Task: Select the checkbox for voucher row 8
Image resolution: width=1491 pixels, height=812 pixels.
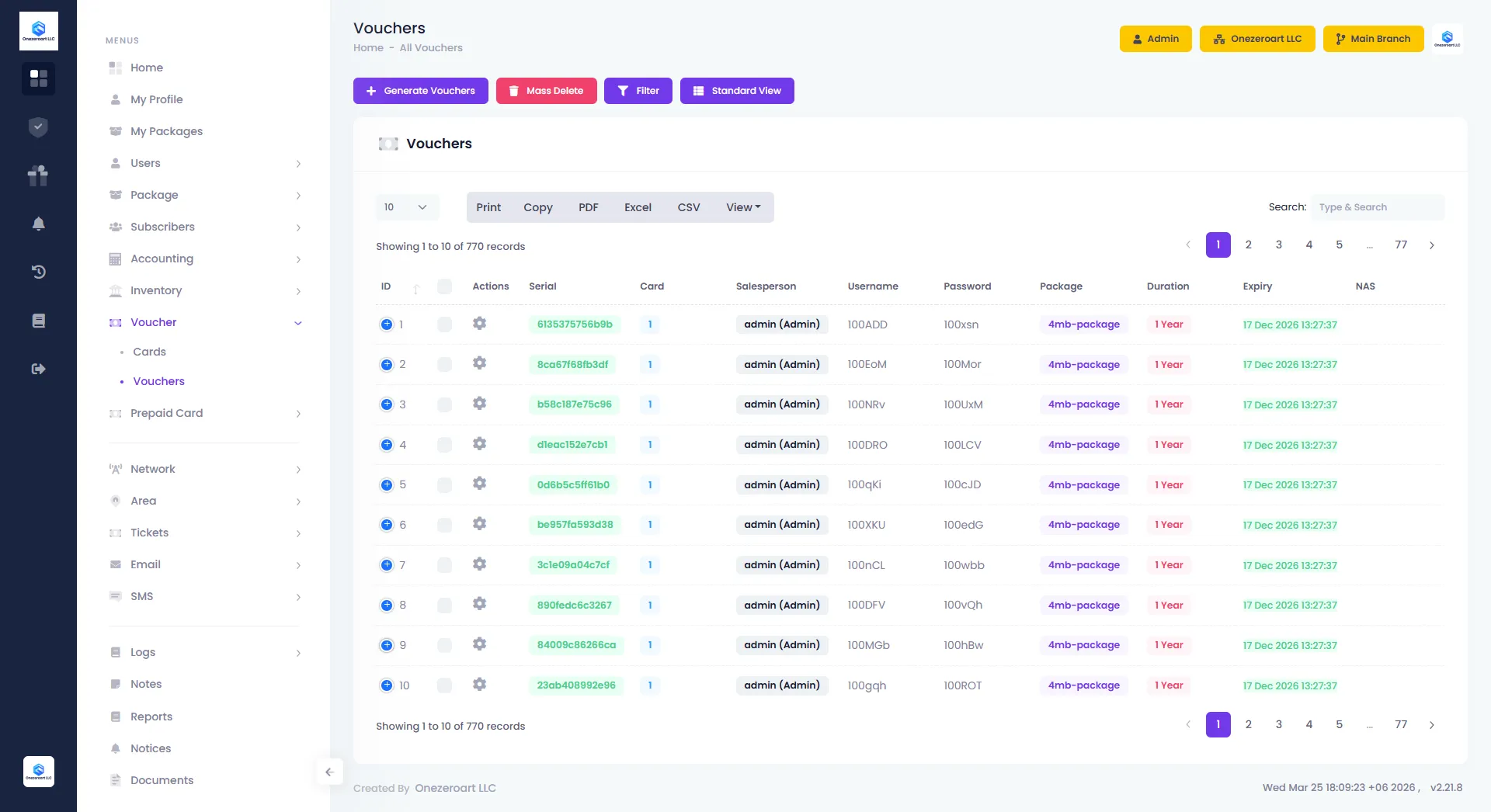Action: tap(444, 606)
